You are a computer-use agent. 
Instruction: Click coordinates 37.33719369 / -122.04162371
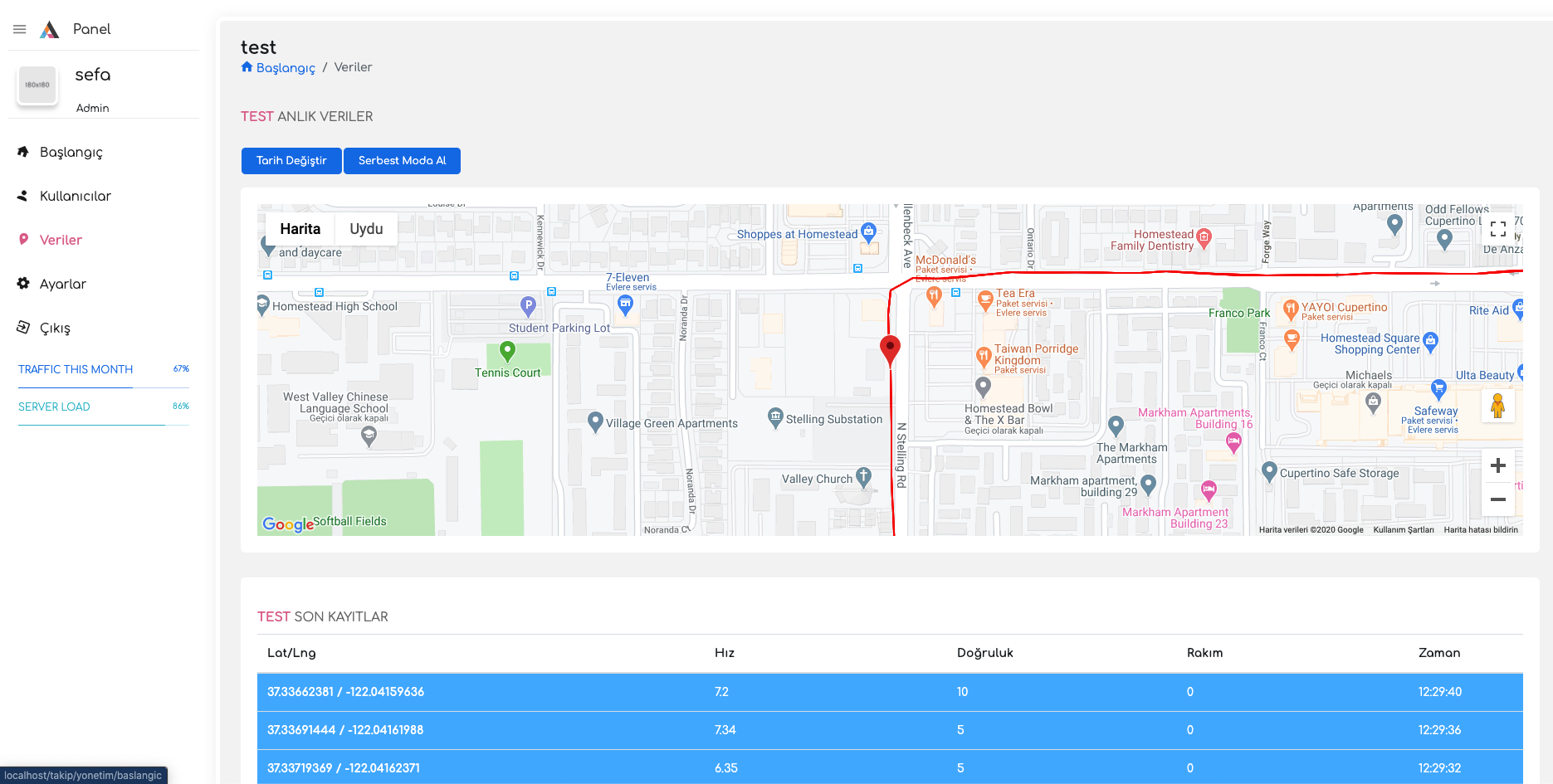coord(344,768)
